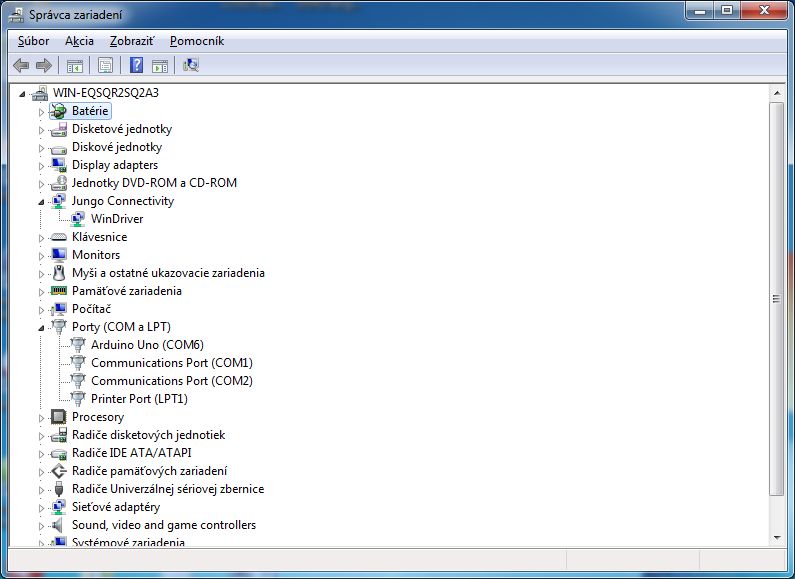The image size is (795, 579).
Task: Click the Radiče pamäťových zariadení icon
Action: point(59,471)
